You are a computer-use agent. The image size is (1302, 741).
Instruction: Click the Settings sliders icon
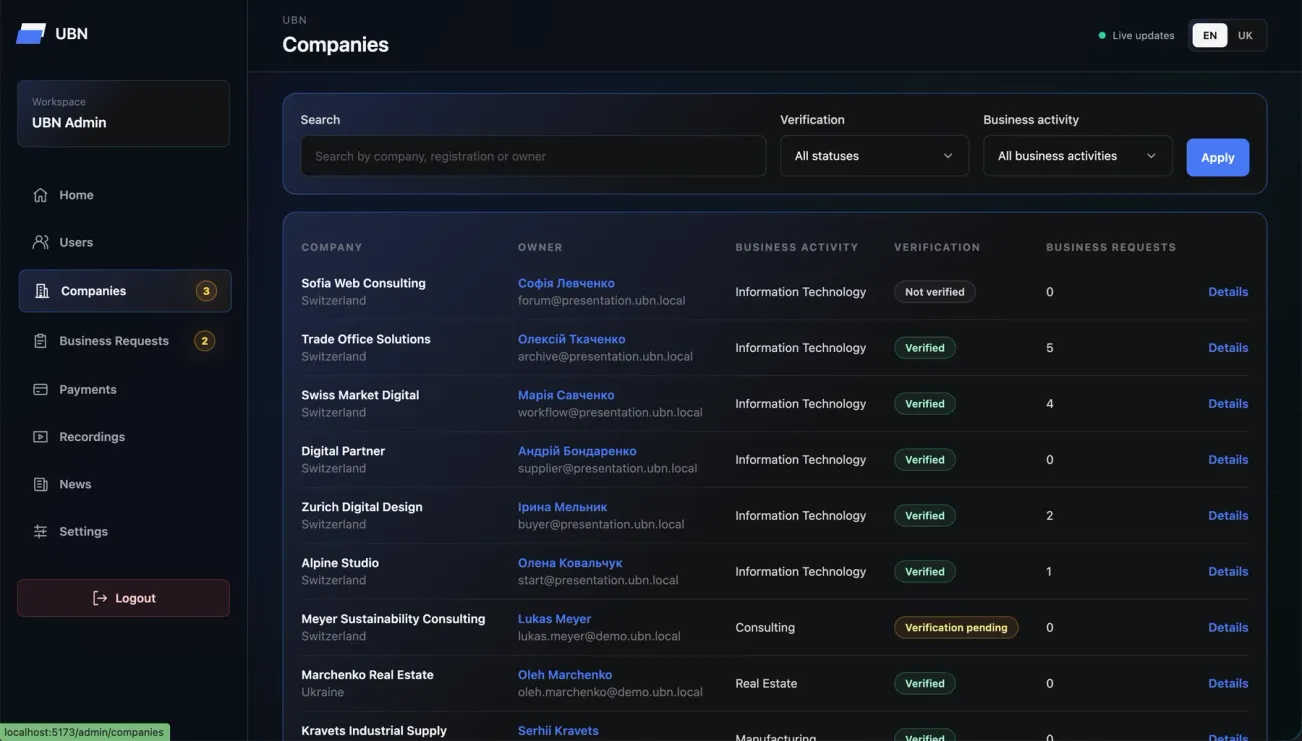tap(40, 531)
